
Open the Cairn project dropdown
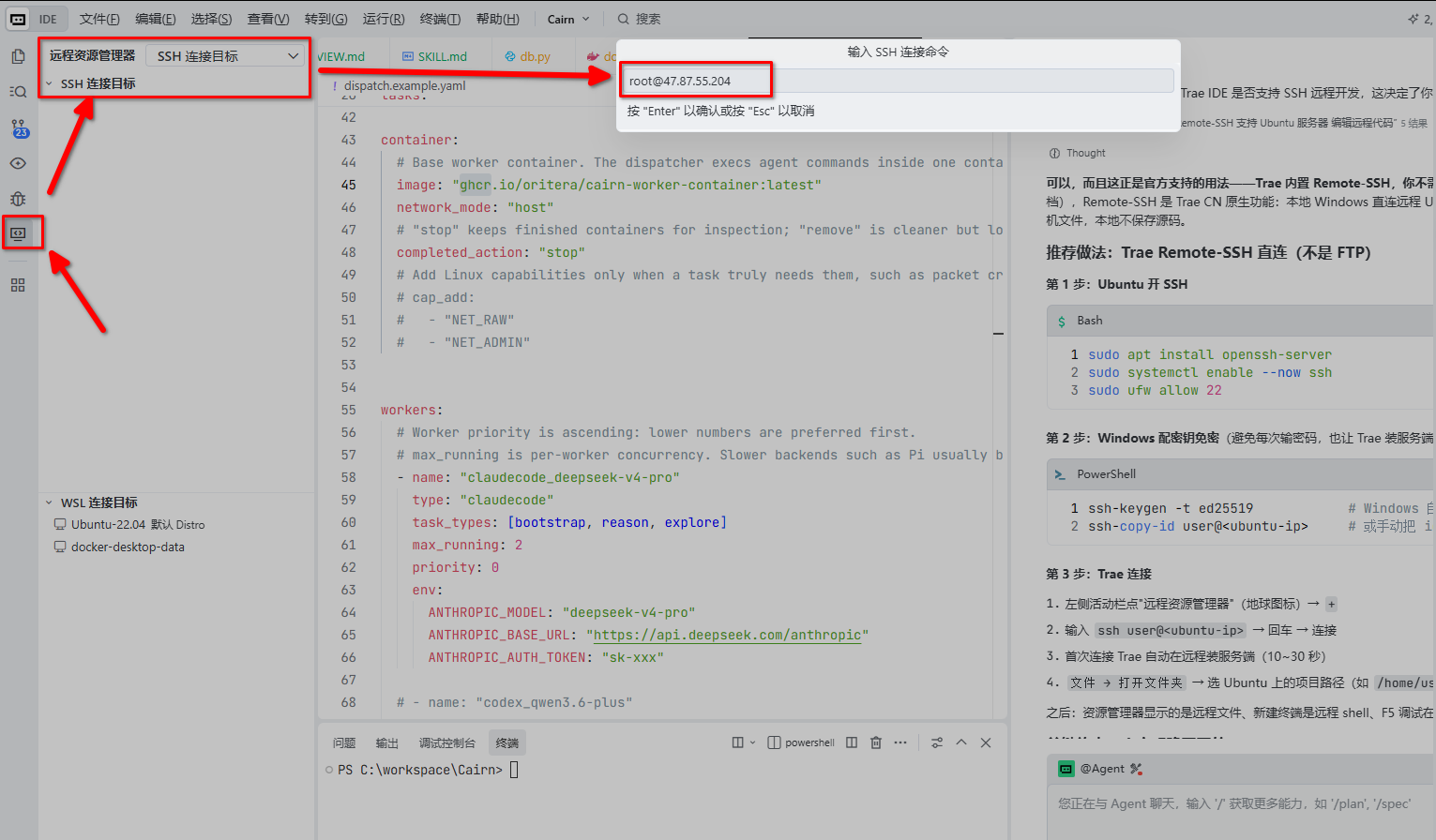coord(568,19)
